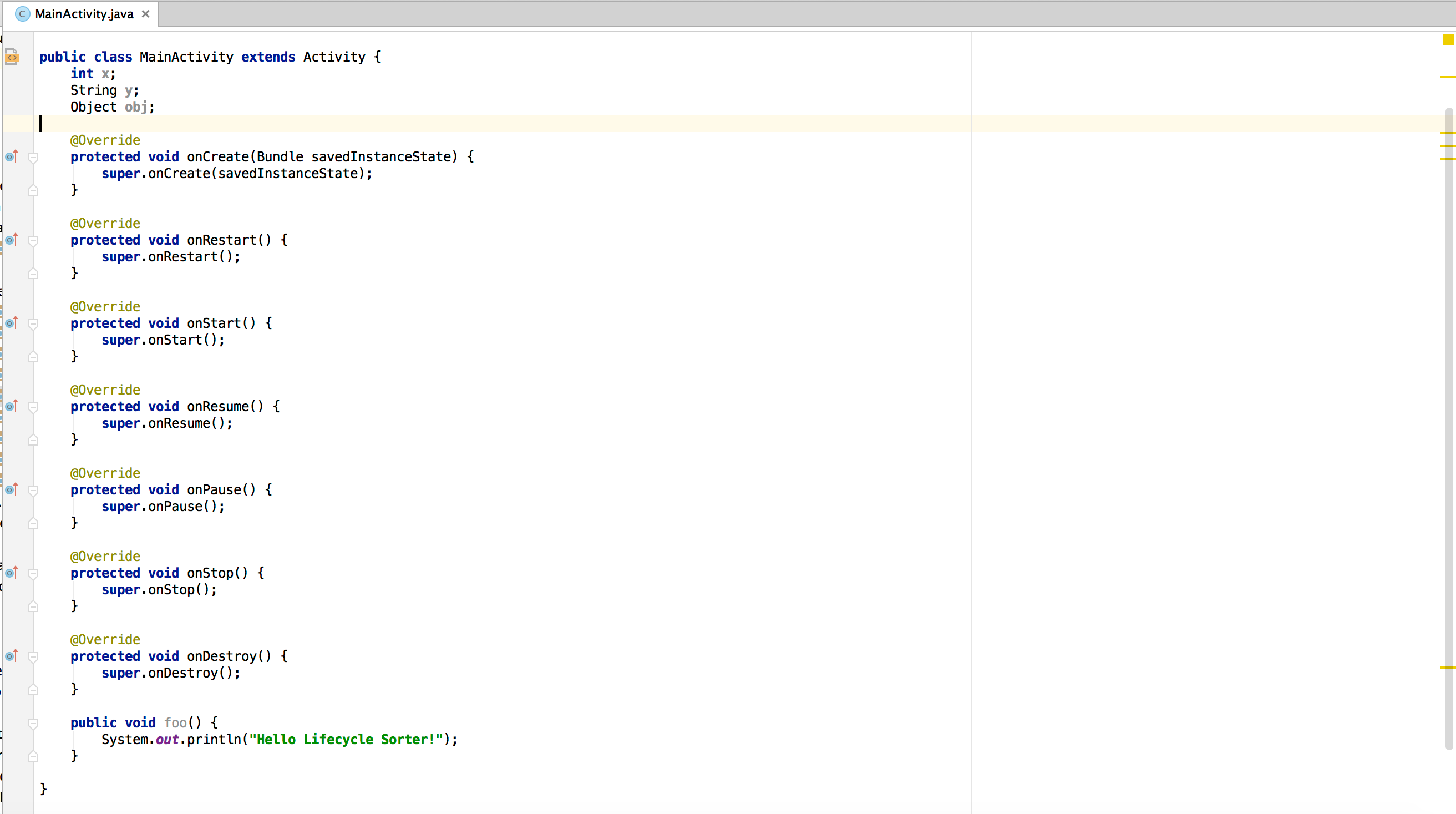The width and height of the screenshot is (1456, 814).
Task: Click 'super.onStart();' statement
Action: coord(163,340)
